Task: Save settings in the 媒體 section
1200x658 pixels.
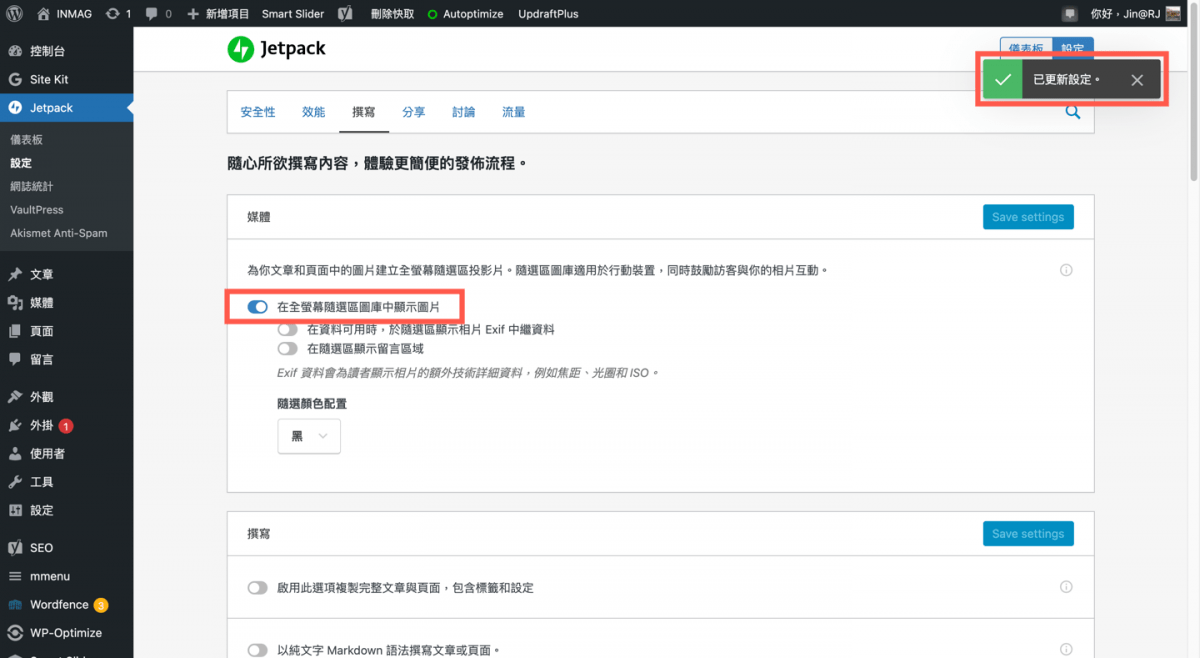Action: pos(1028,217)
